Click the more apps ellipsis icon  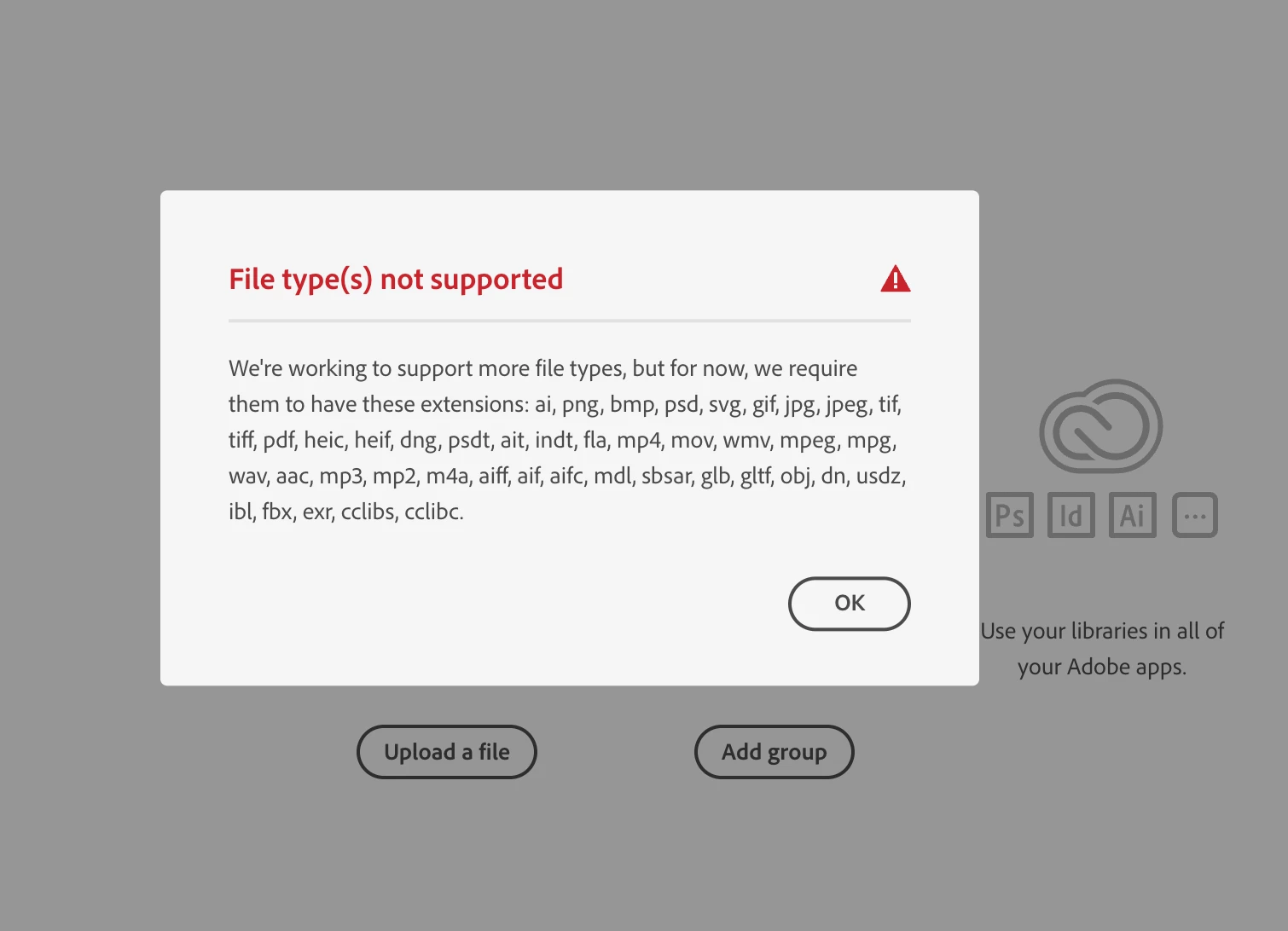coord(1195,515)
